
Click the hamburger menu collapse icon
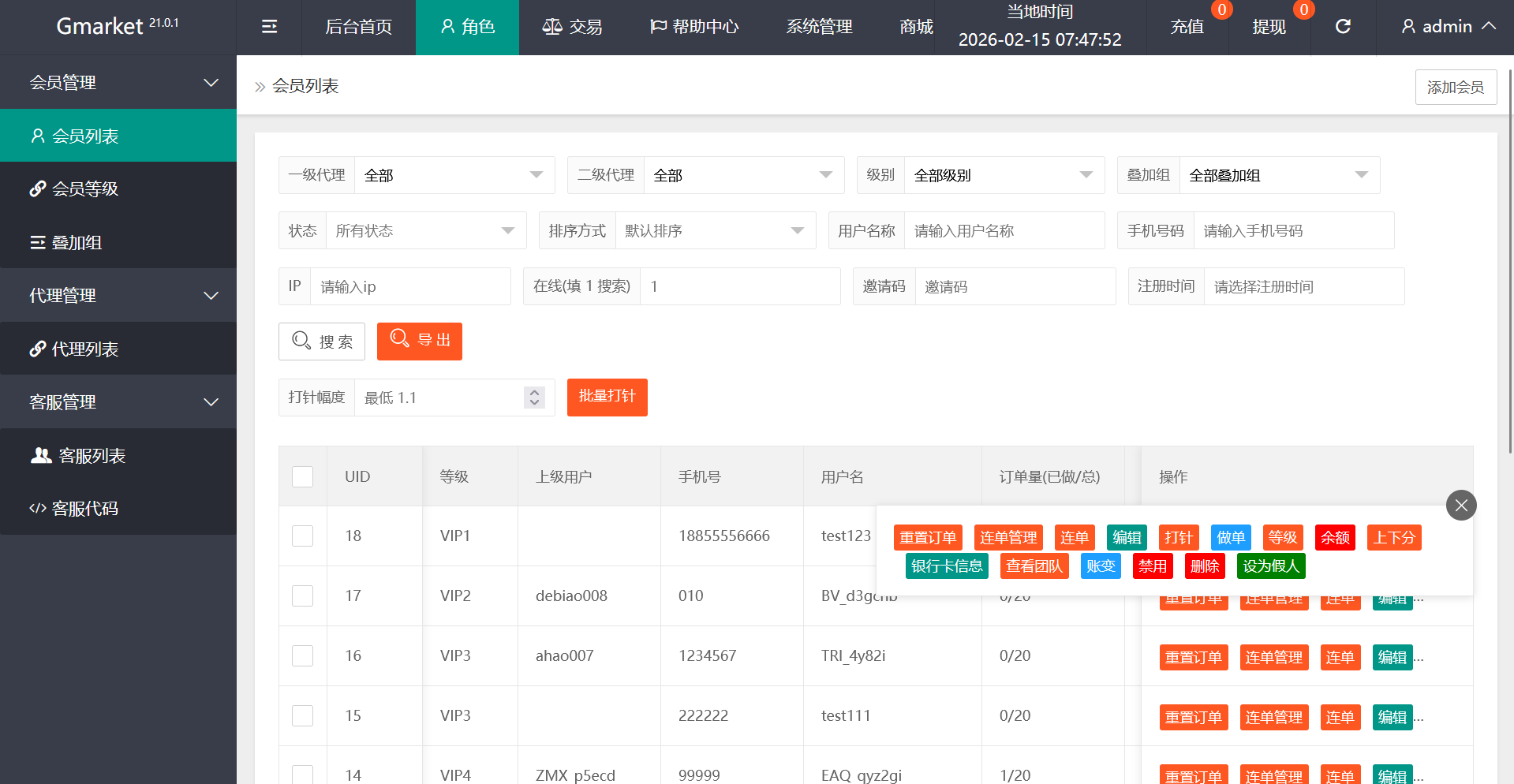[269, 27]
